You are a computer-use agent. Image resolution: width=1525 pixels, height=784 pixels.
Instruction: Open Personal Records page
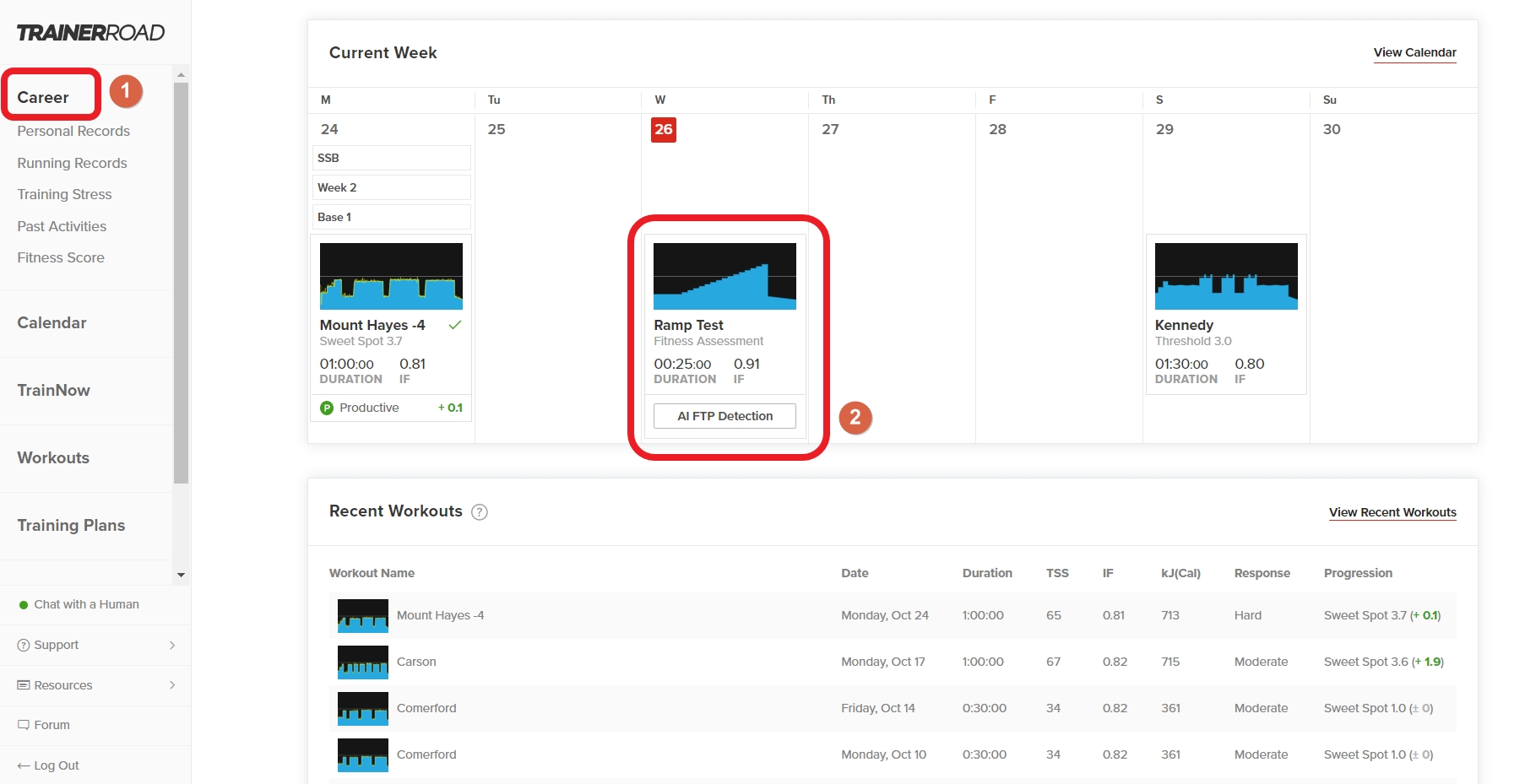(73, 132)
